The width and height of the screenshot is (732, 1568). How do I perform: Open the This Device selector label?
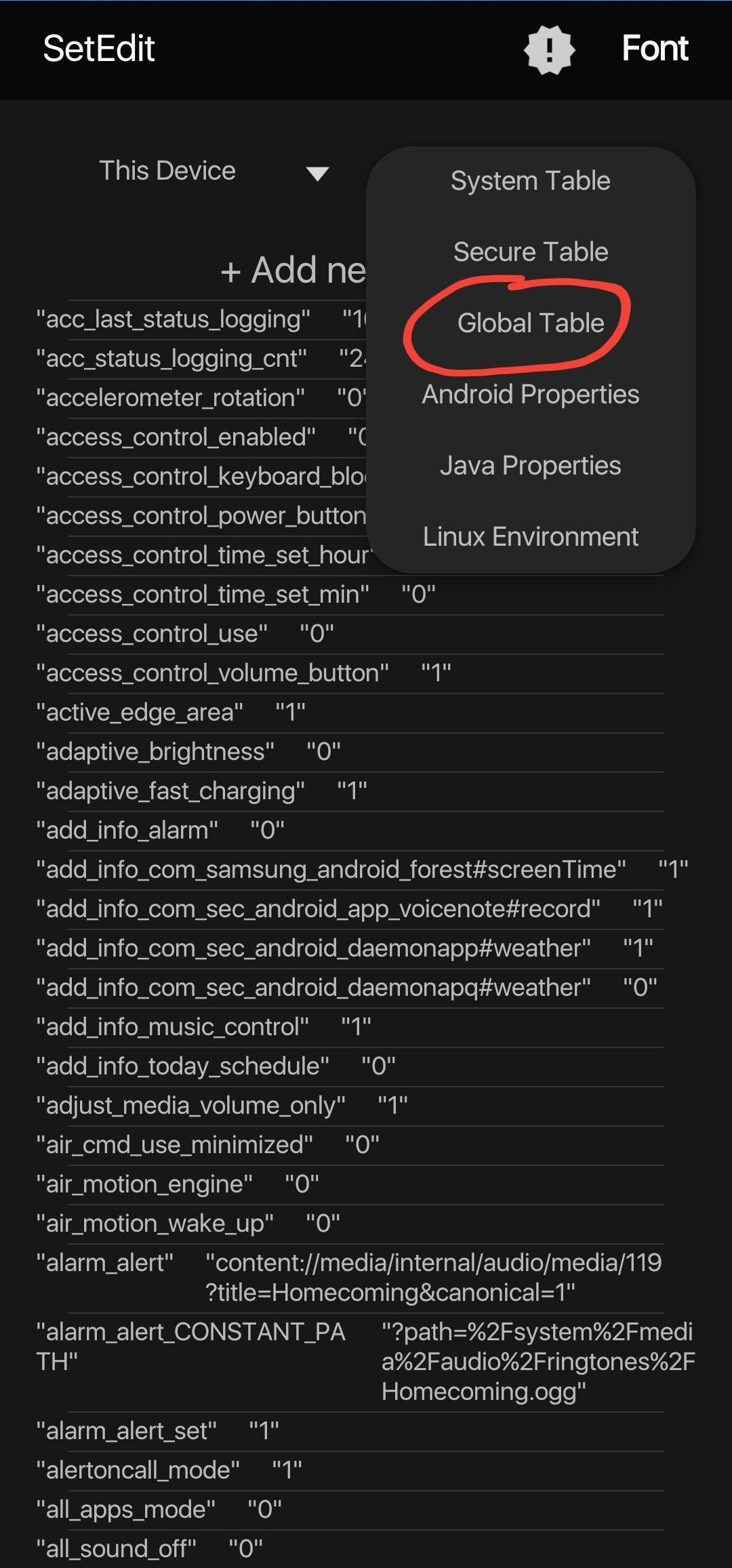tap(167, 171)
